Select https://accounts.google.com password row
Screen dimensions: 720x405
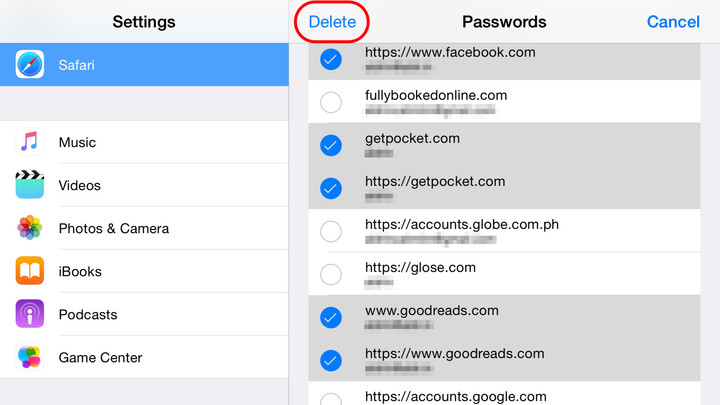(x=504, y=394)
